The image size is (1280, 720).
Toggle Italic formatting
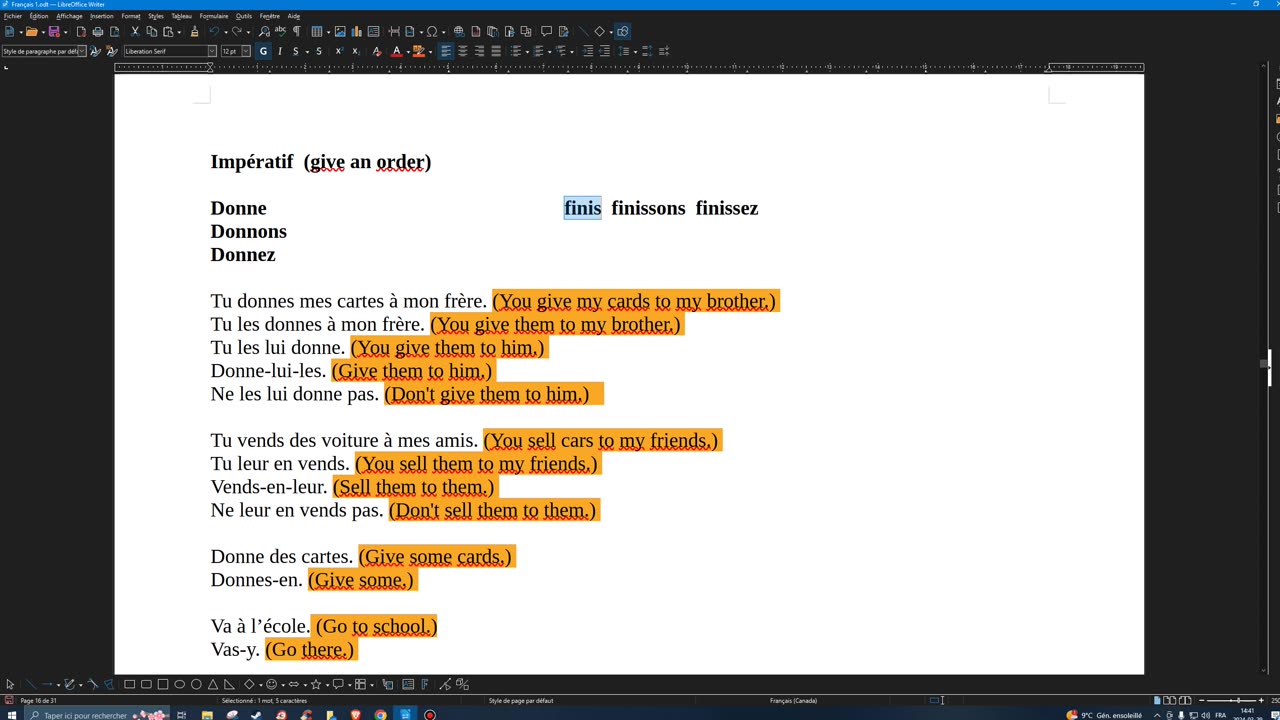pos(279,51)
